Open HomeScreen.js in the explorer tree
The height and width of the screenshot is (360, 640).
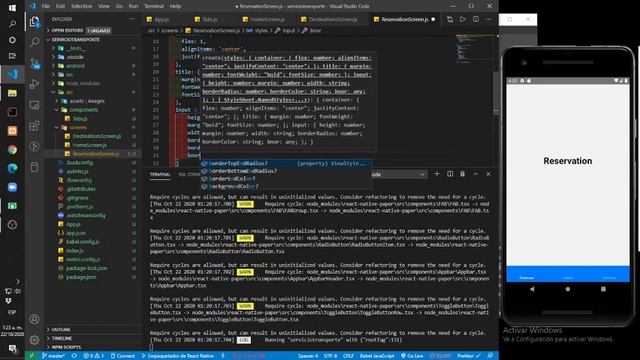(x=89, y=145)
